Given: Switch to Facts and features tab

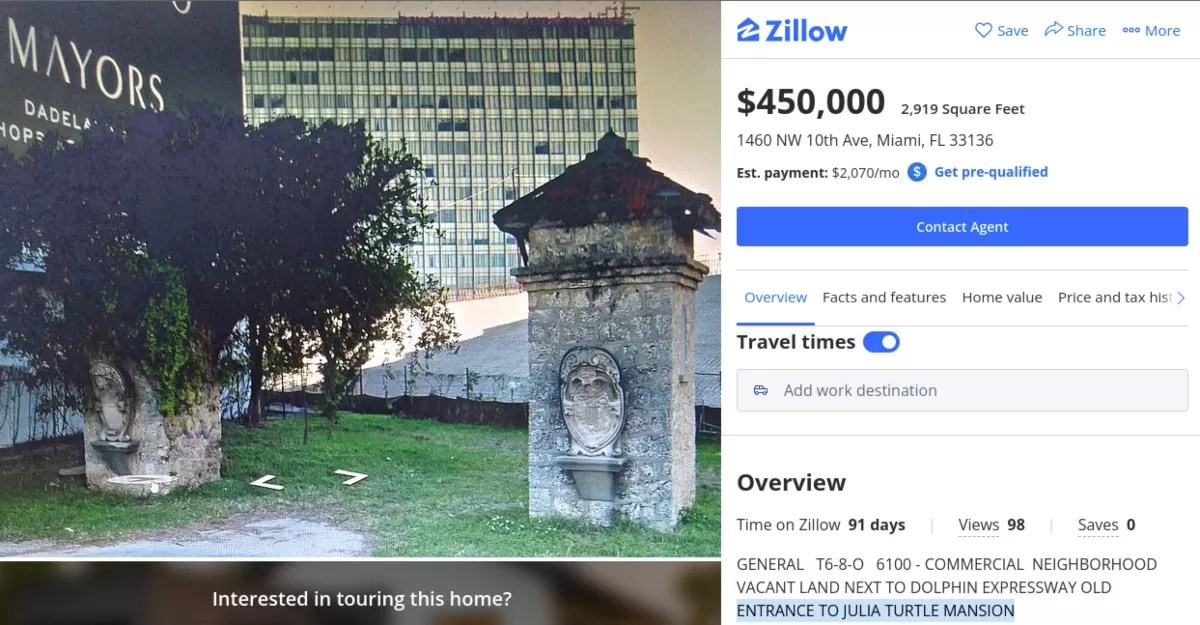Looking at the screenshot, I should click(884, 297).
